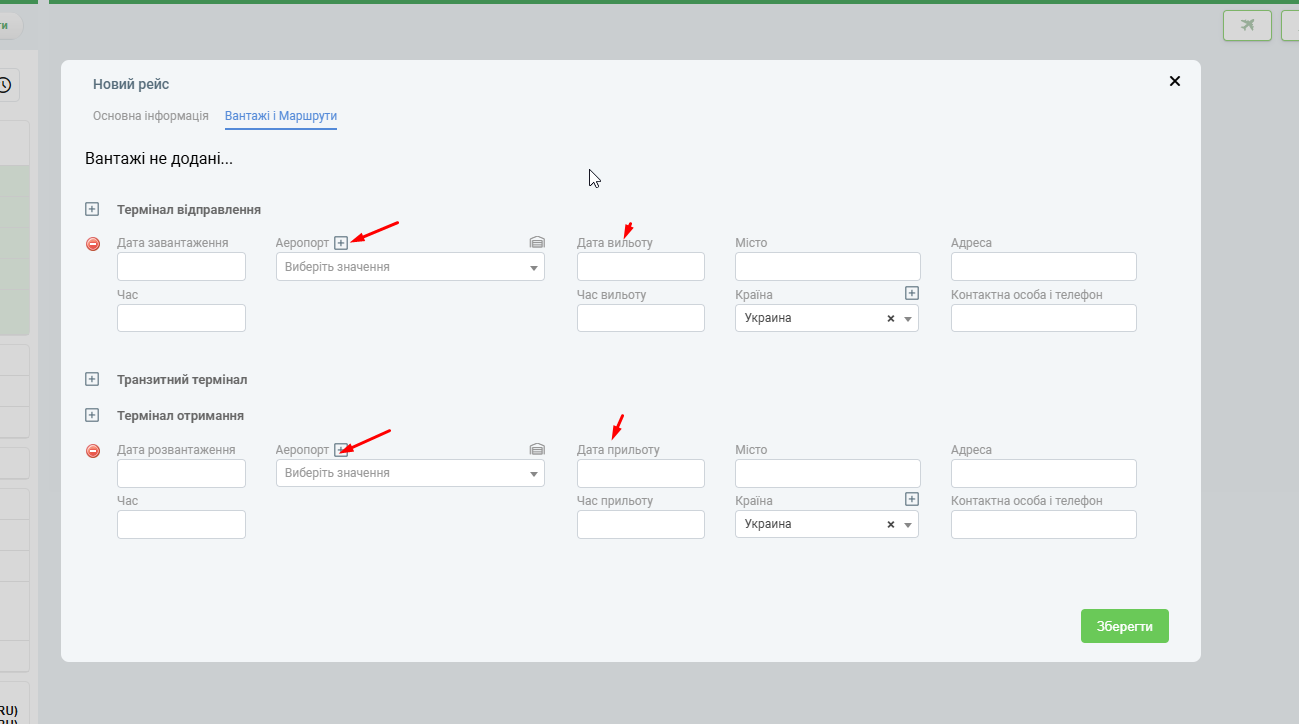Close the Новий рейс dialog
This screenshot has width=1299, height=724.
1175,81
